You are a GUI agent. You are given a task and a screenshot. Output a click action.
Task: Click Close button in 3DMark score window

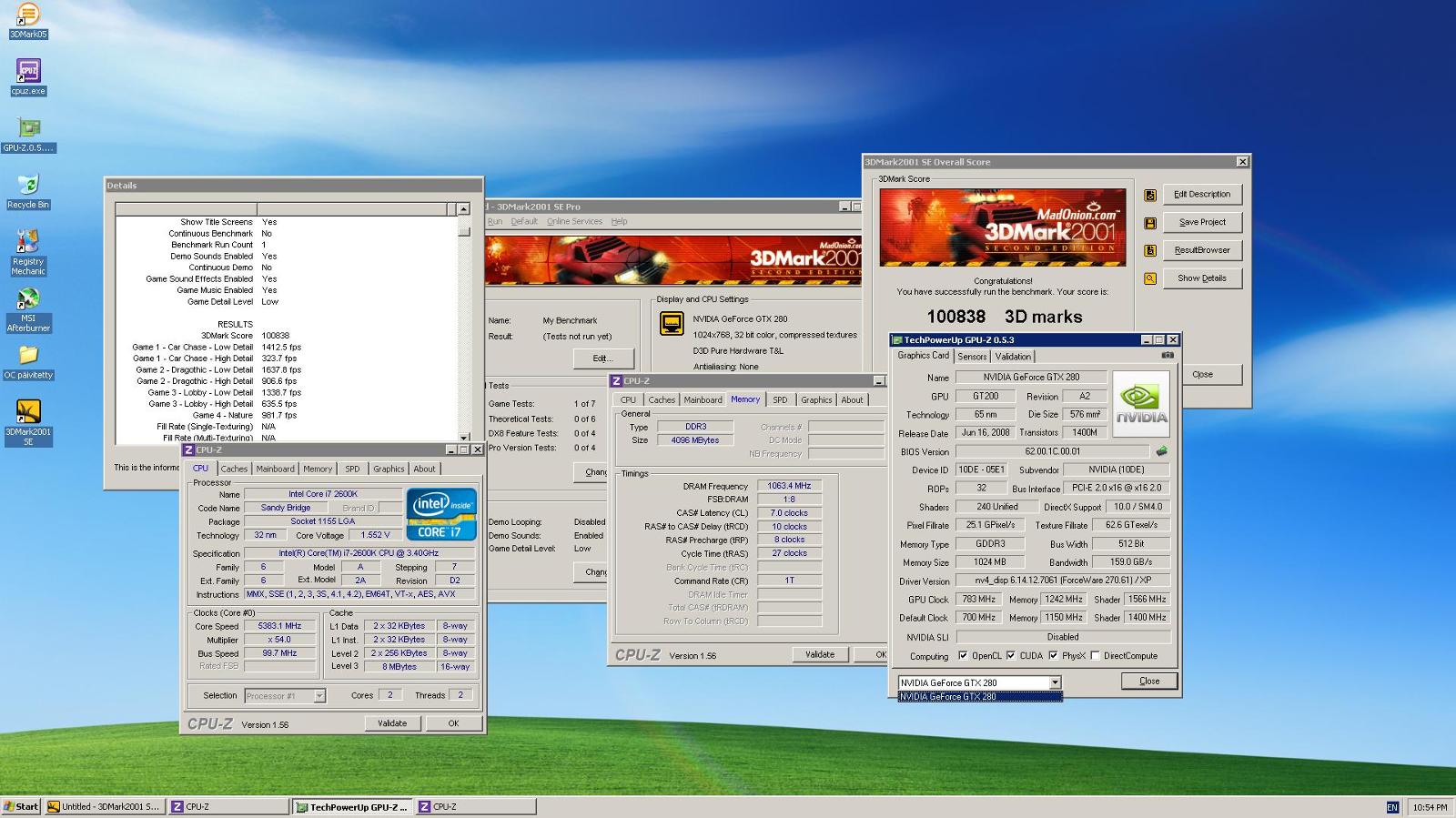[x=1212, y=375]
